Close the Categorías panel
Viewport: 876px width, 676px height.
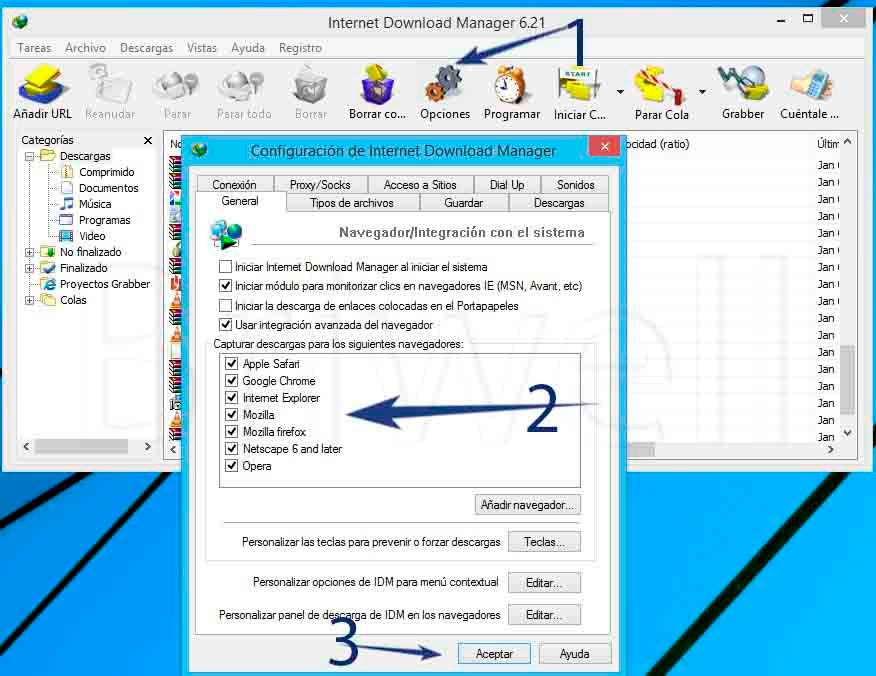tap(147, 140)
